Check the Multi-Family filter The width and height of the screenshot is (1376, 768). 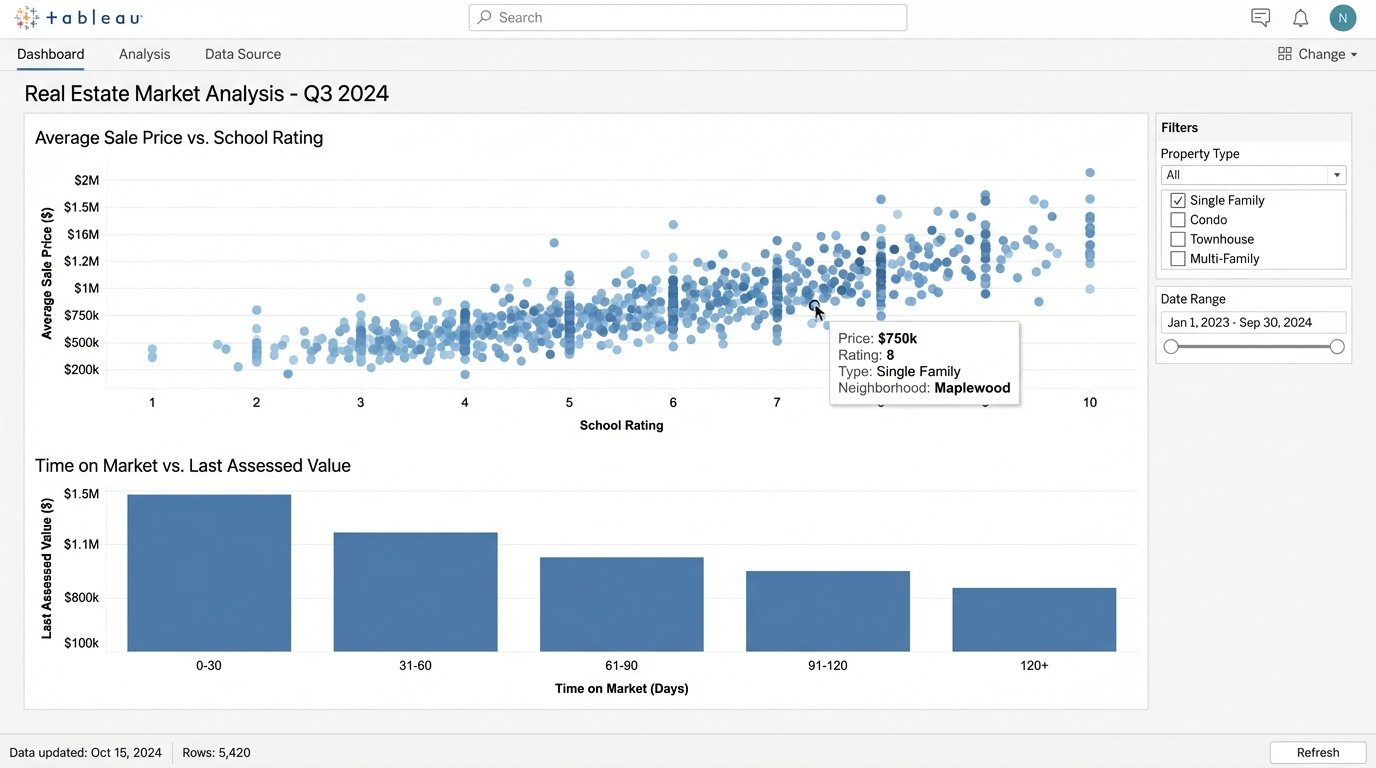tap(1177, 258)
